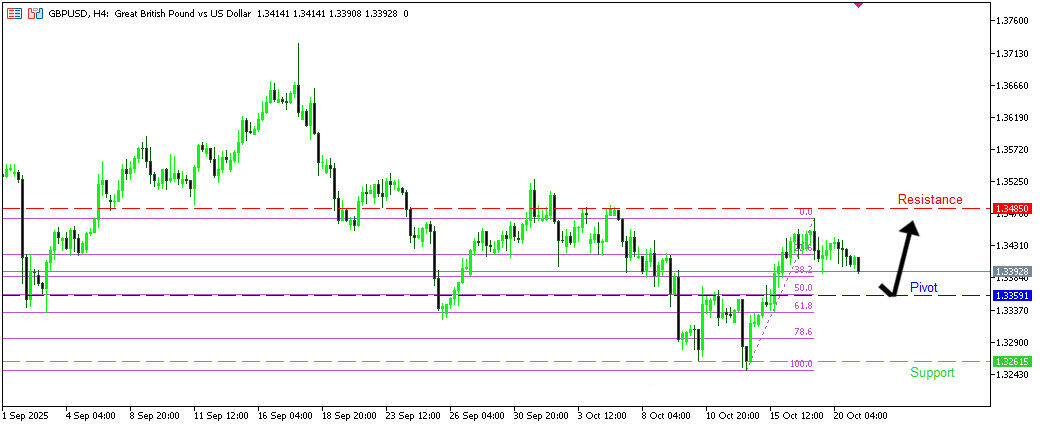This screenshot has height=427, width=1043.
Task: Click the 78.6 Fibonacci level label
Action: point(803,332)
